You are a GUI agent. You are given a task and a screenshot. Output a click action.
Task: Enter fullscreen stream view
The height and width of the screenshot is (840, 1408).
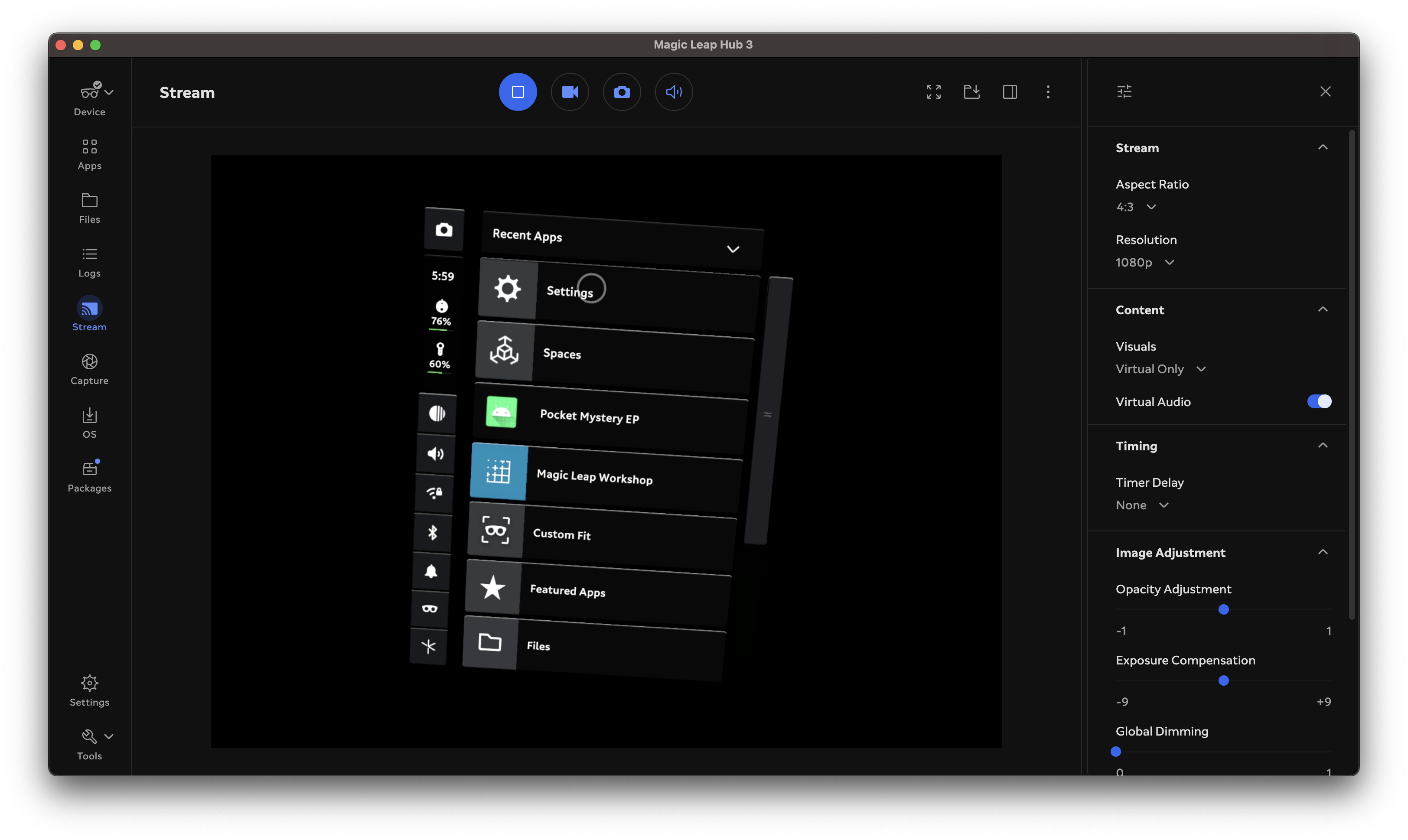[x=934, y=92]
